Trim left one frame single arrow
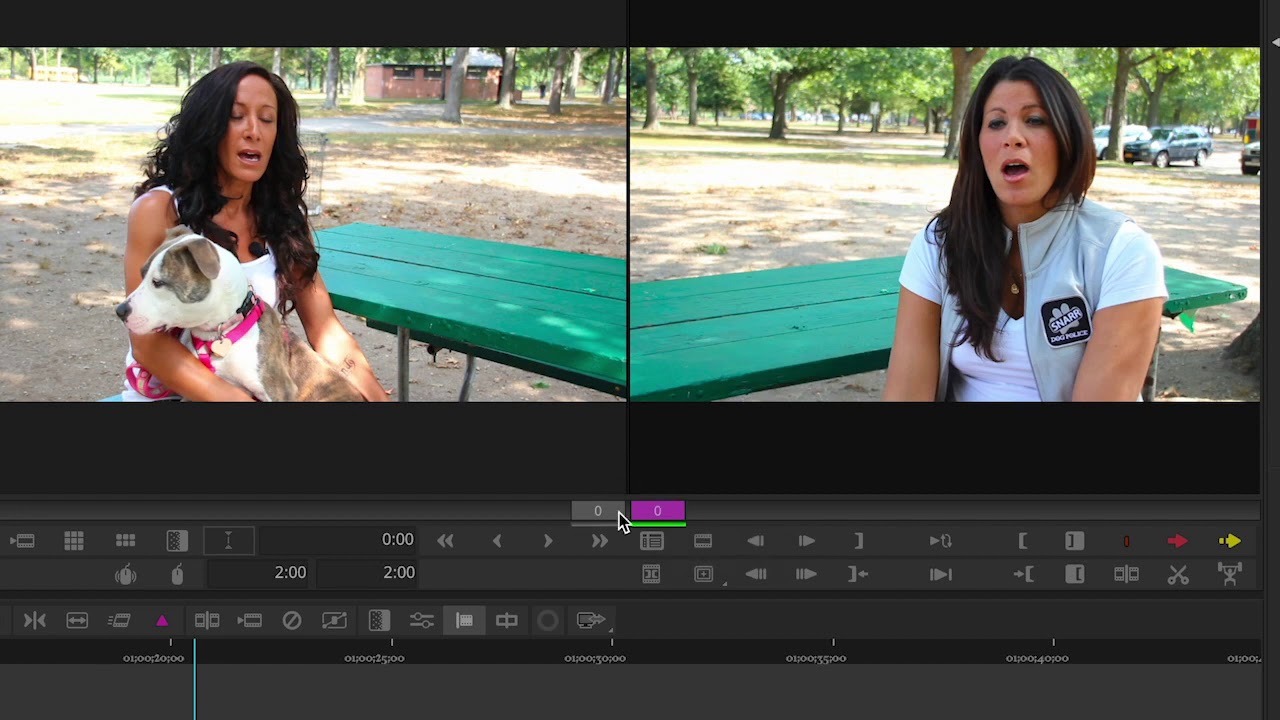 497,541
